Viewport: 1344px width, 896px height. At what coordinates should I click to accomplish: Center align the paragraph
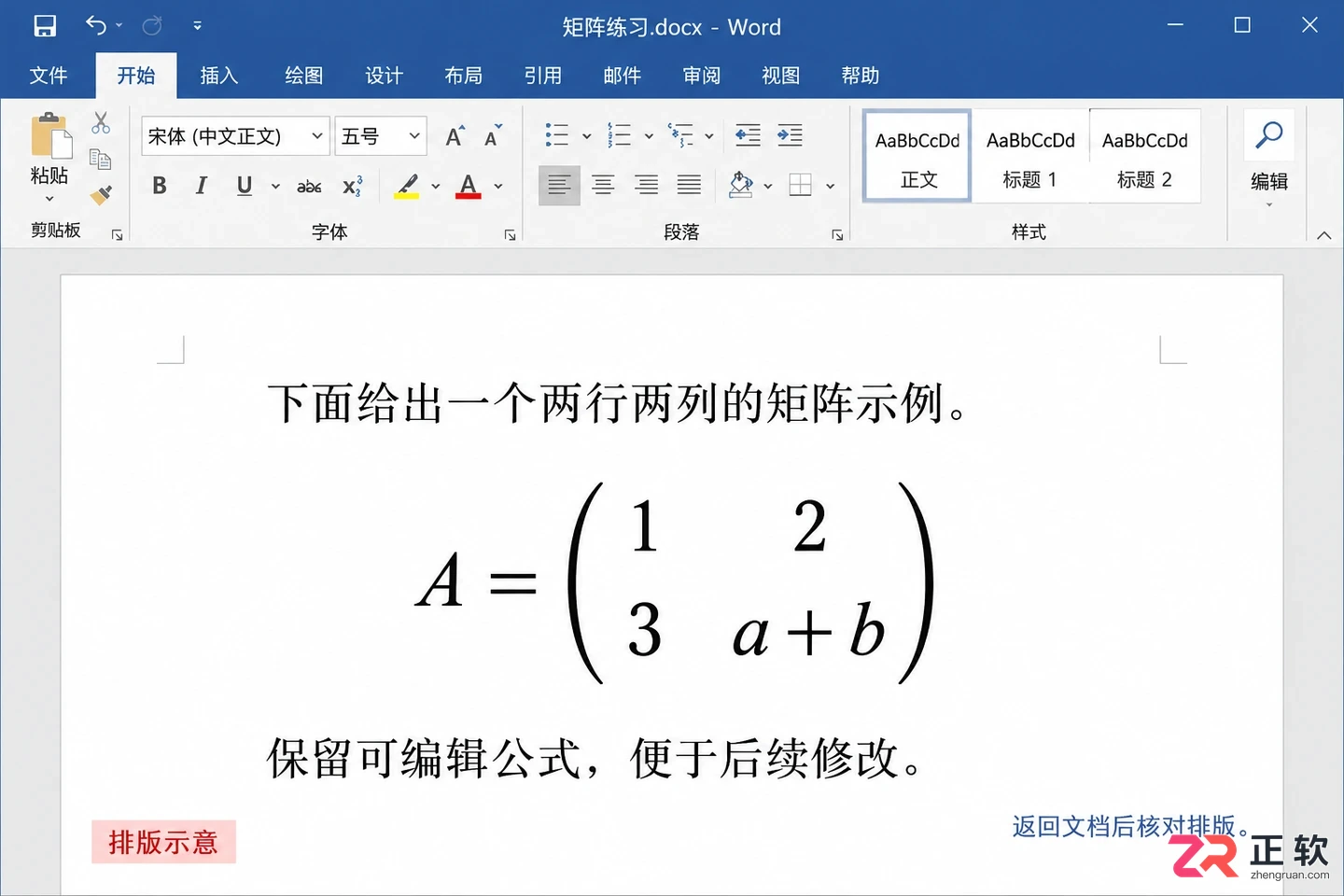point(603,185)
